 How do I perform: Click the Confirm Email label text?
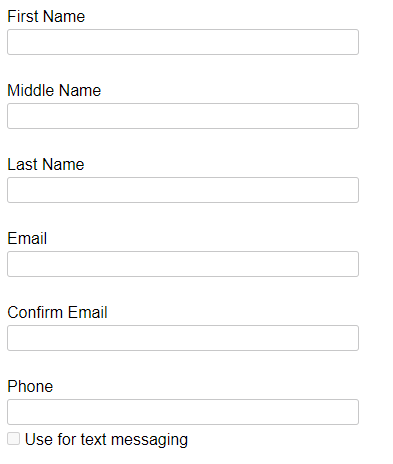(x=57, y=312)
